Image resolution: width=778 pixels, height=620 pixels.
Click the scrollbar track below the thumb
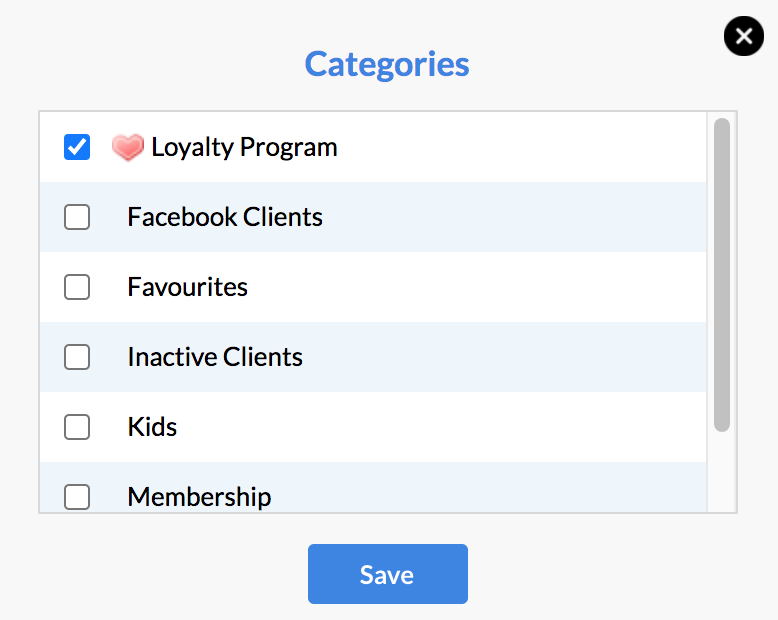click(x=721, y=471)
